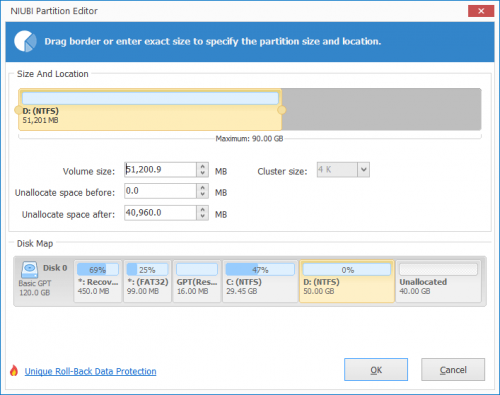
Task: Select the C: (NTFS) 29.45 GB partition
Action: point(260,281)
